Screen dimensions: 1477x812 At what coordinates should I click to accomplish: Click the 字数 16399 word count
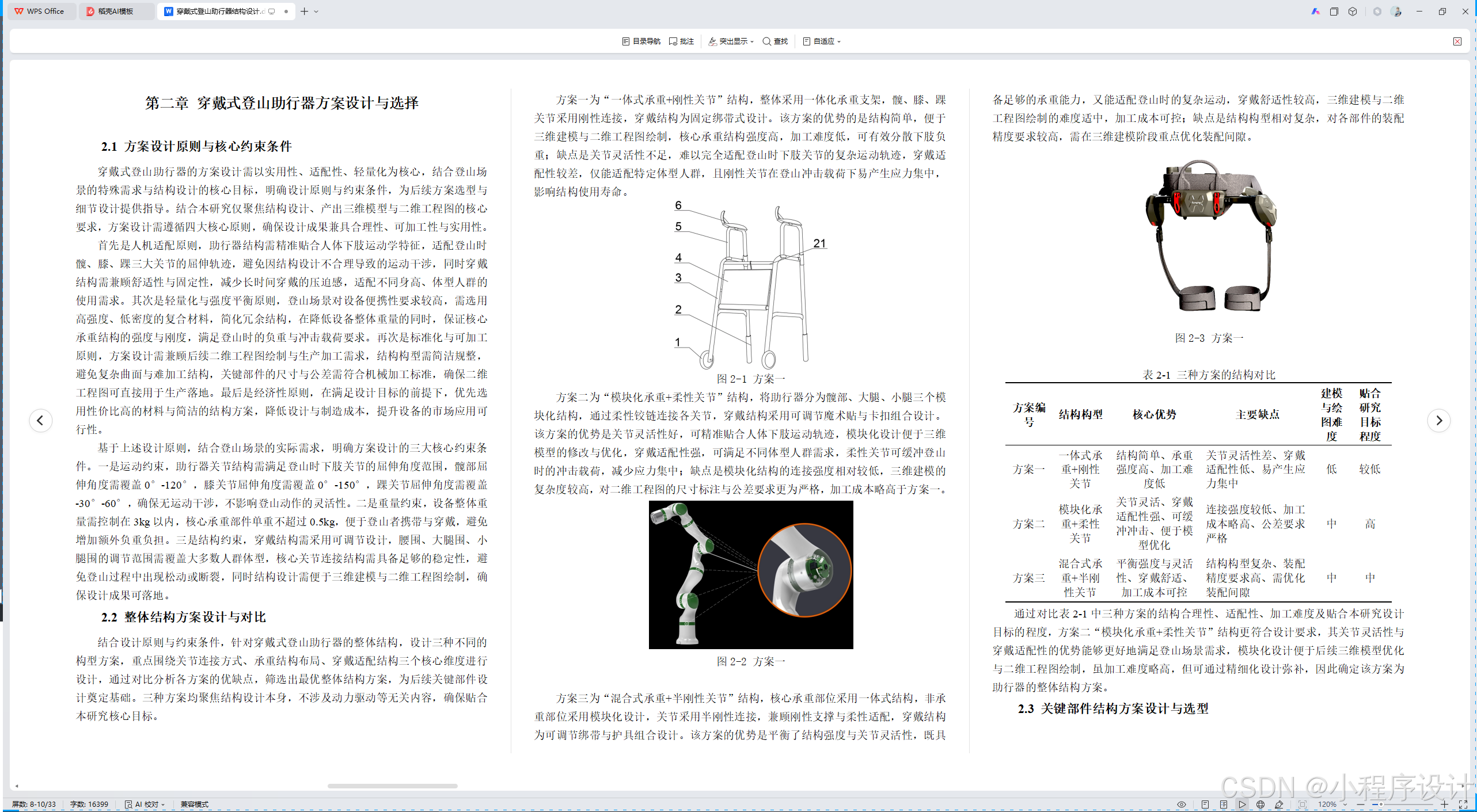point(89,804)
